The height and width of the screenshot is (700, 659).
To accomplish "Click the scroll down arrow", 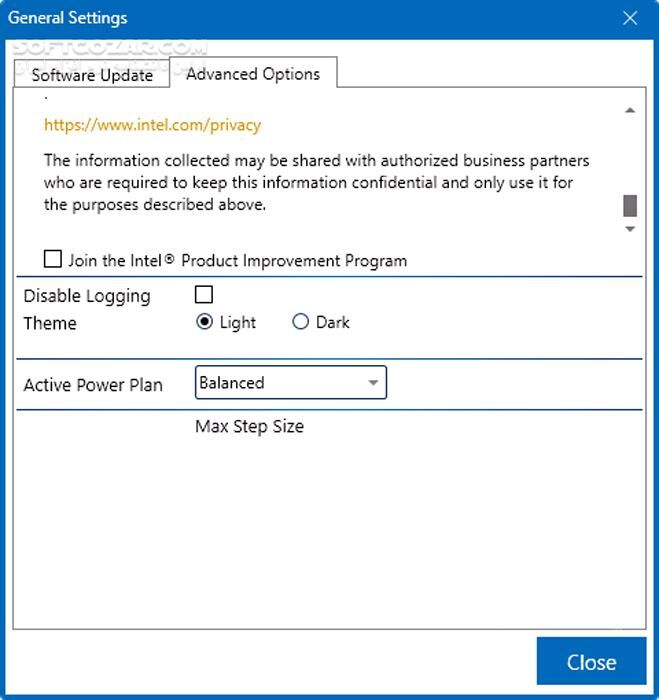I will pos(630,229).
